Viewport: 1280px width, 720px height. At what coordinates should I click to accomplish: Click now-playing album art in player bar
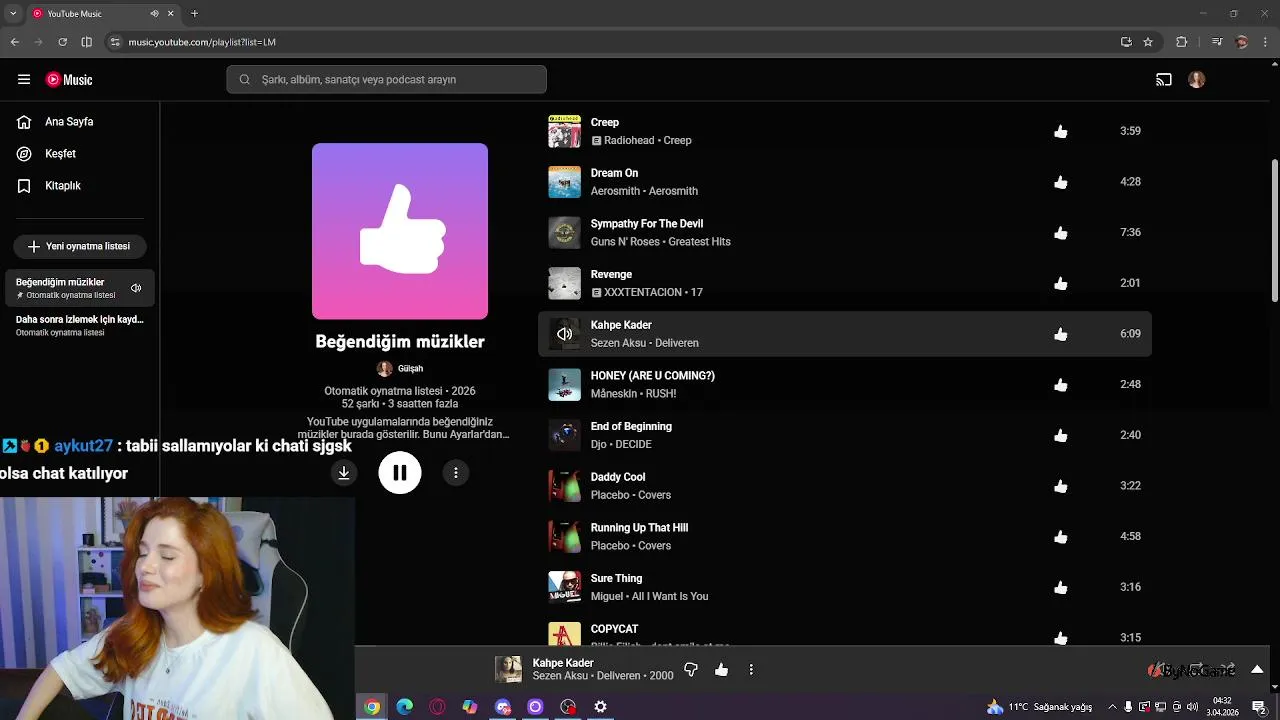(508, 670)
